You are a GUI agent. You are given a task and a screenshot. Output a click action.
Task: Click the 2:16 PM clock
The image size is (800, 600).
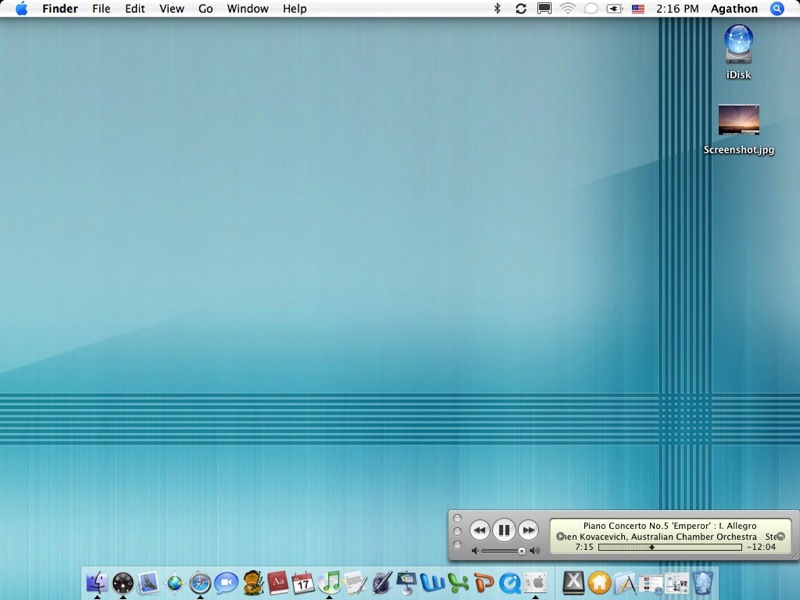677,9
